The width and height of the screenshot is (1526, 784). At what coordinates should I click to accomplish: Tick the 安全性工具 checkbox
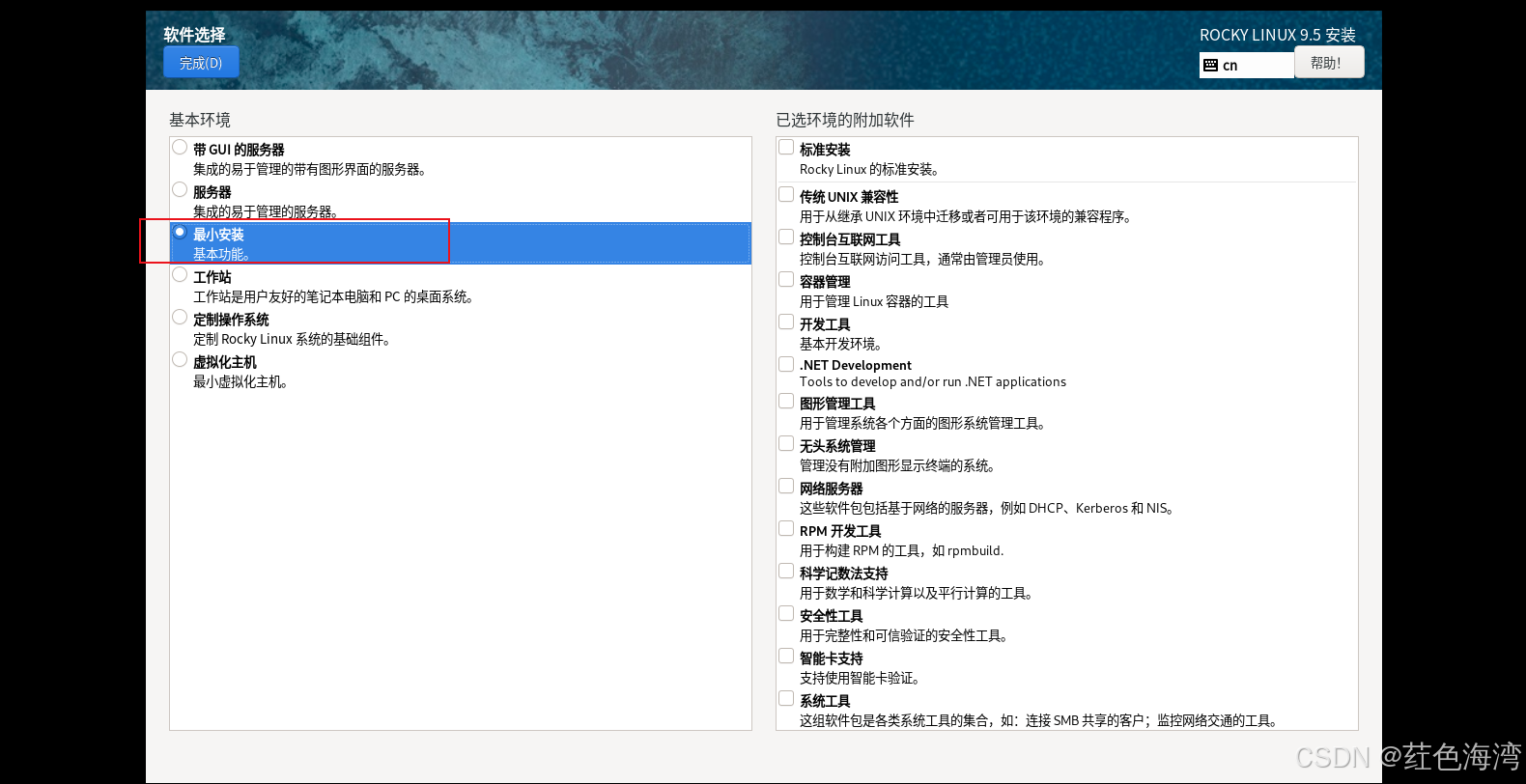786,614
